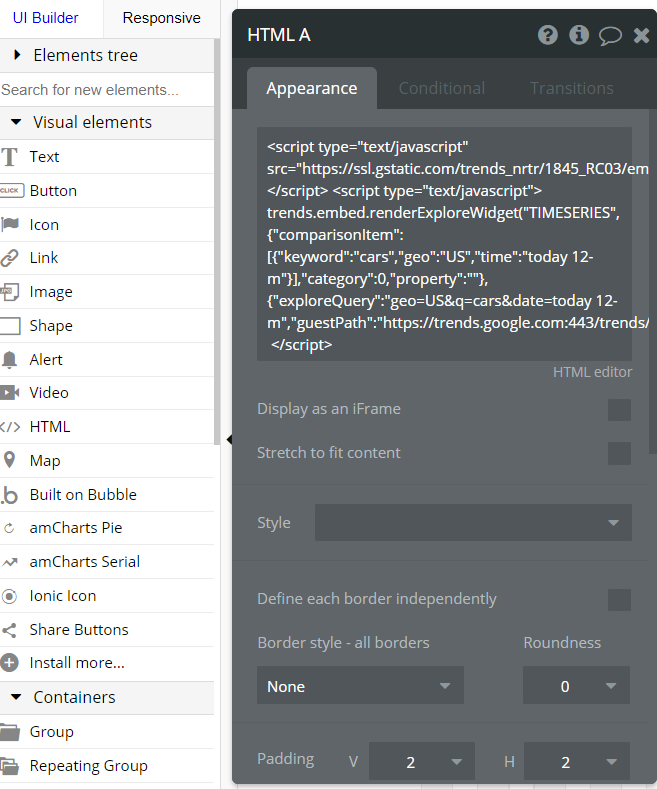Select the Icon element flag icon

(10, 224)
